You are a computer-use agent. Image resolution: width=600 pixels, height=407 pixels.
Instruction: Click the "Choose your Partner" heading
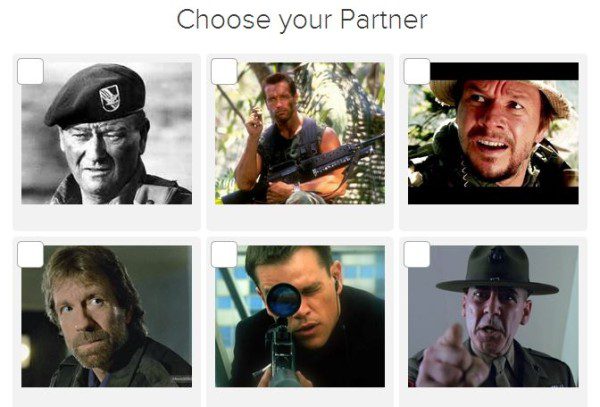[302, 20]
